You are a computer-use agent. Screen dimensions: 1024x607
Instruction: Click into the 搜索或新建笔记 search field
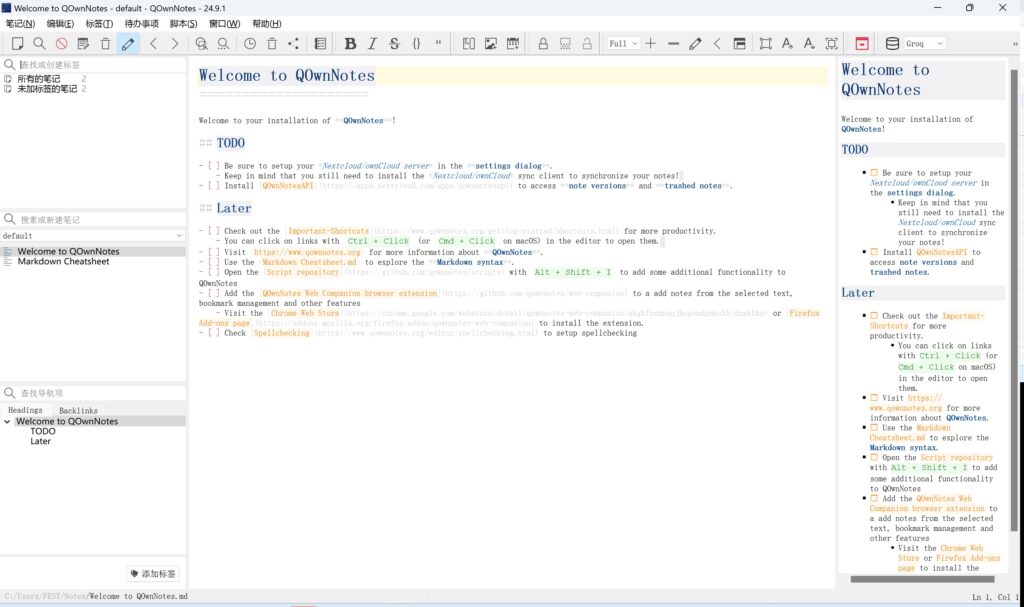pyautogui.click(x=101, y=220)
